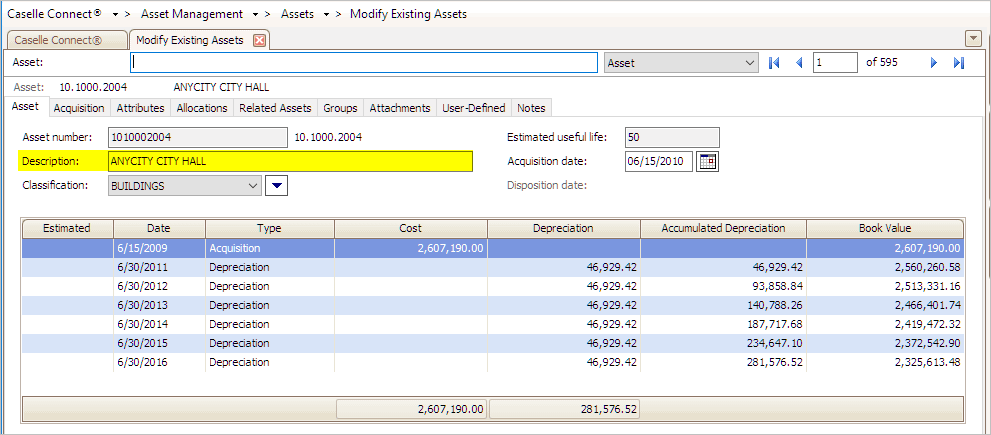Jump to the last asset record
Image resolution: width=991 pixels, height=435 pixels.
click(958, 63)
